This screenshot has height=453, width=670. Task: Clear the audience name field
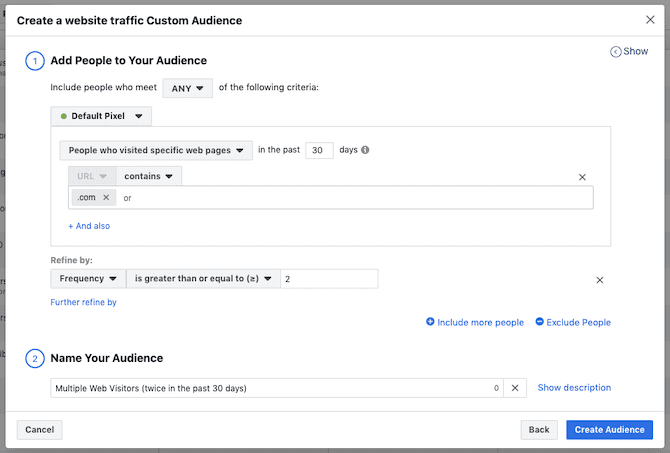click(514, 388)
